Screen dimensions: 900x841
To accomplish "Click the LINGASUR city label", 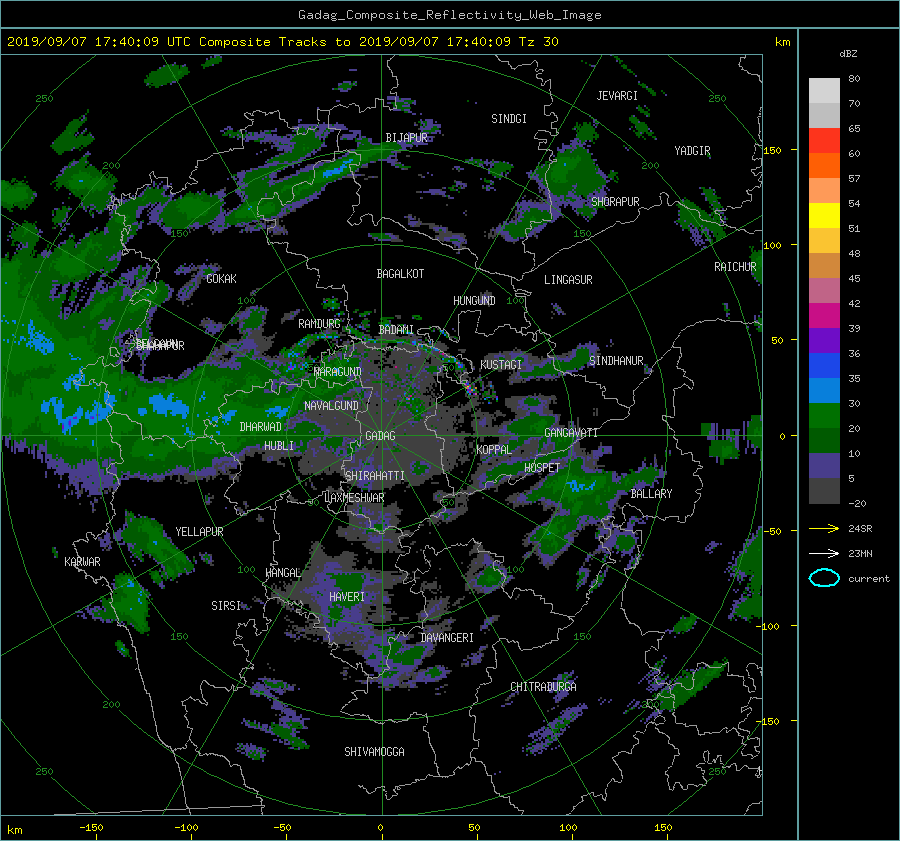I will pos(568,280).
